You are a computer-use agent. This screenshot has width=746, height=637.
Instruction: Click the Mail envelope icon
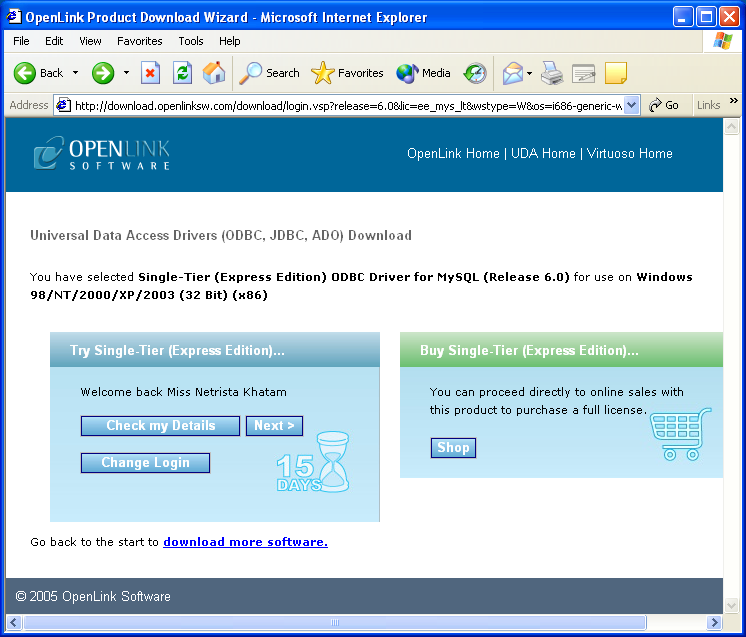tap(512, 73)
